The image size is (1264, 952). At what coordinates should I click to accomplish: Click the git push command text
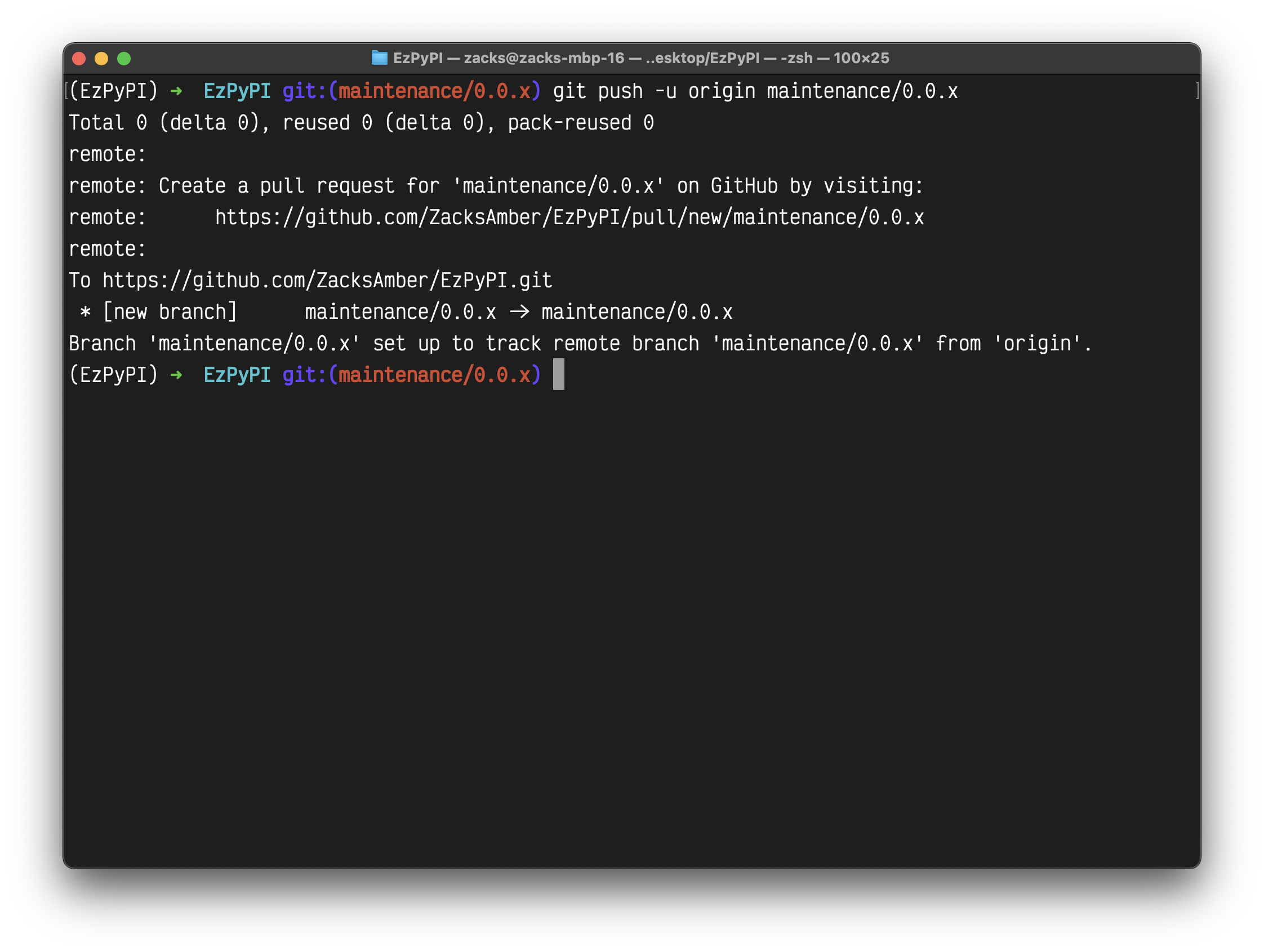pos(755,91)
